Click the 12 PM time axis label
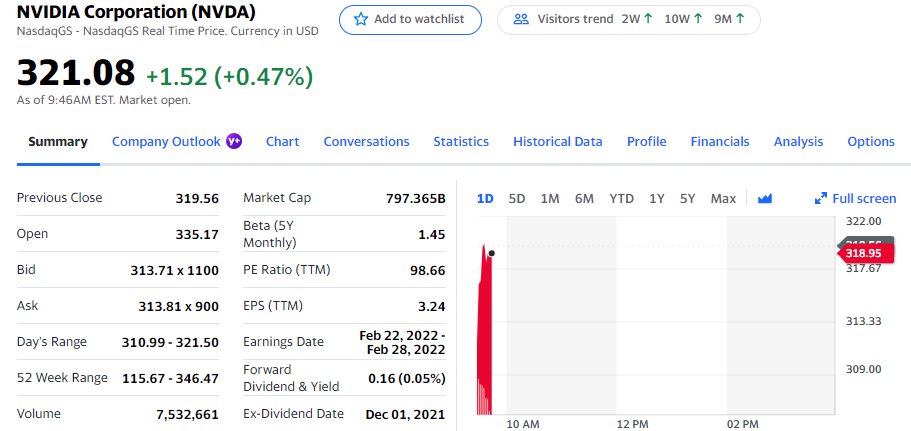This screenshot has width=911, height=431. (x=632, y=425)
